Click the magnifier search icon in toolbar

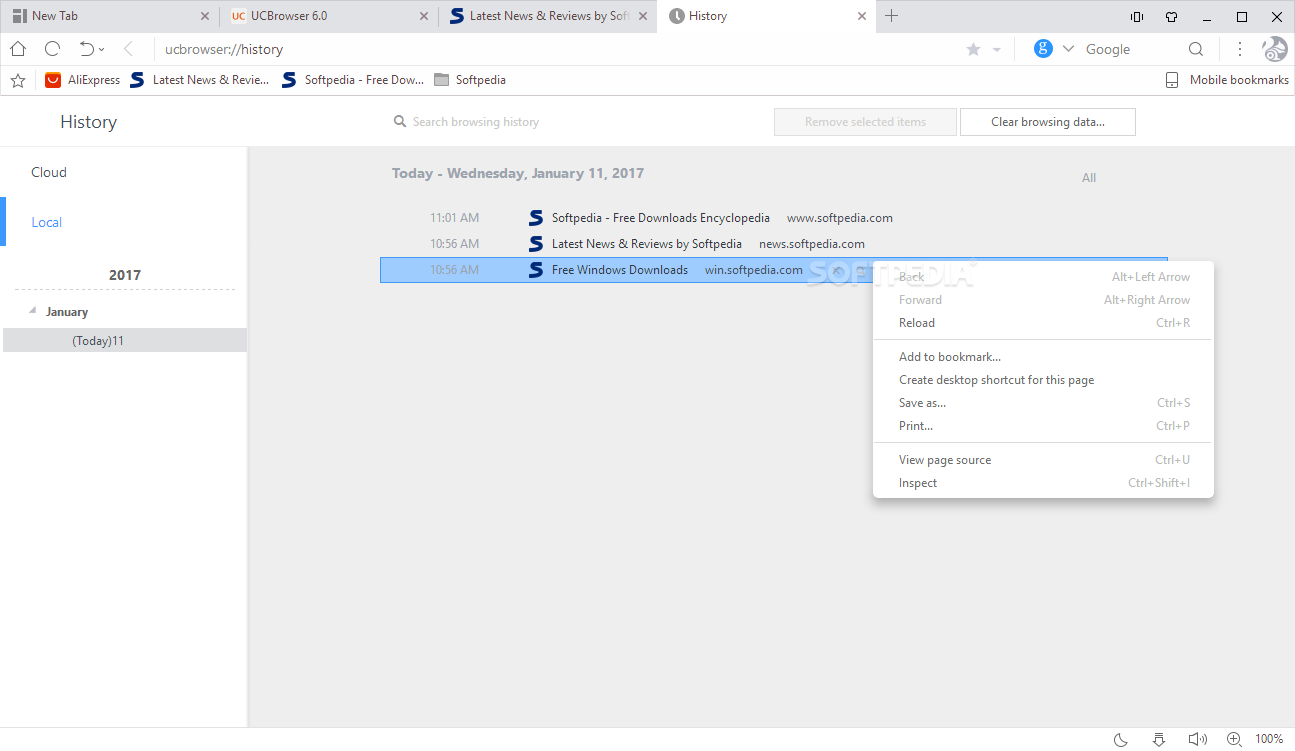coord(1196,49)
